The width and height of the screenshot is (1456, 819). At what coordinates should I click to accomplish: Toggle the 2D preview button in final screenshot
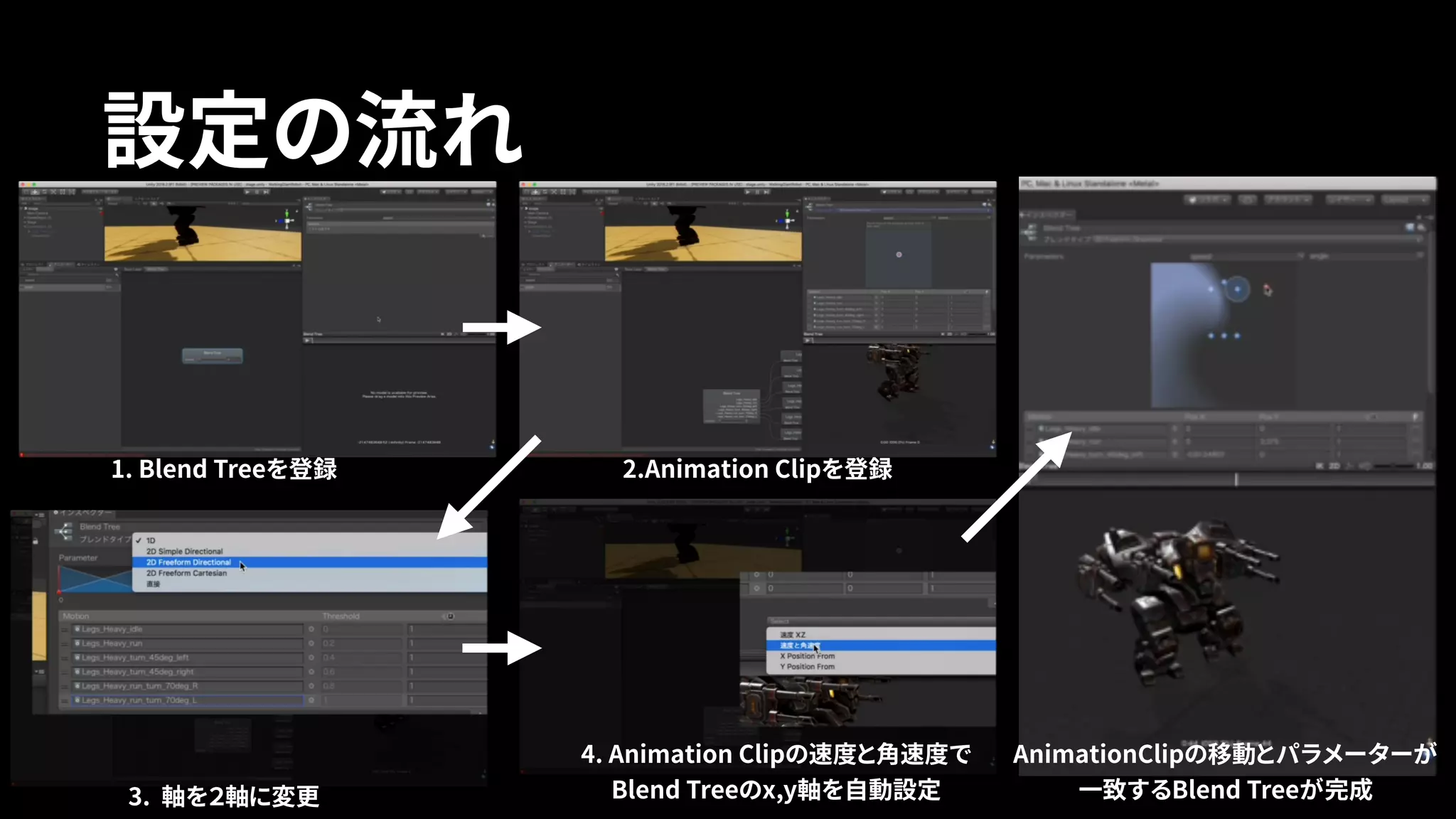click(x=1334, y=466)
